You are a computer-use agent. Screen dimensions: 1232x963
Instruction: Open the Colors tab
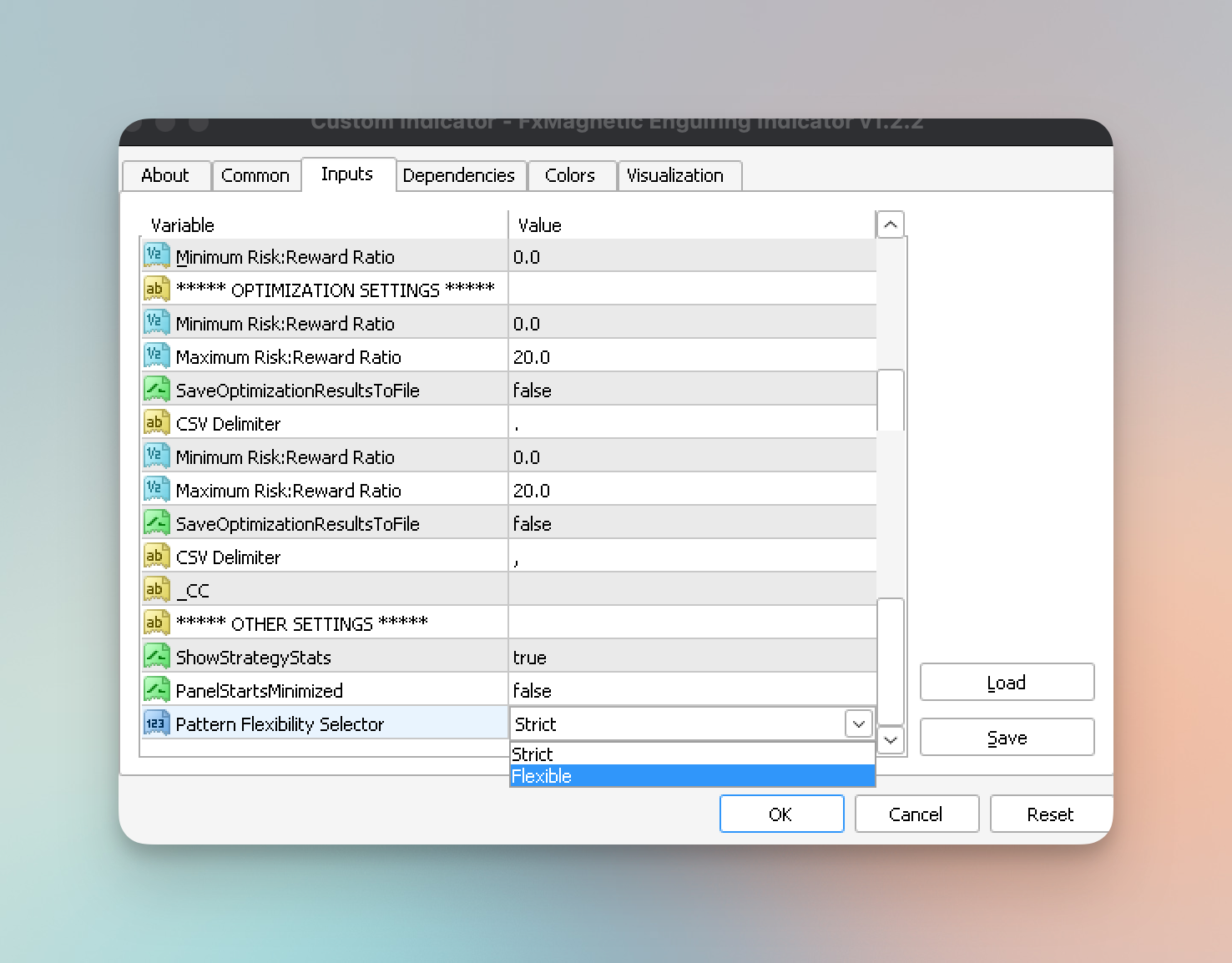pos(570,175)
